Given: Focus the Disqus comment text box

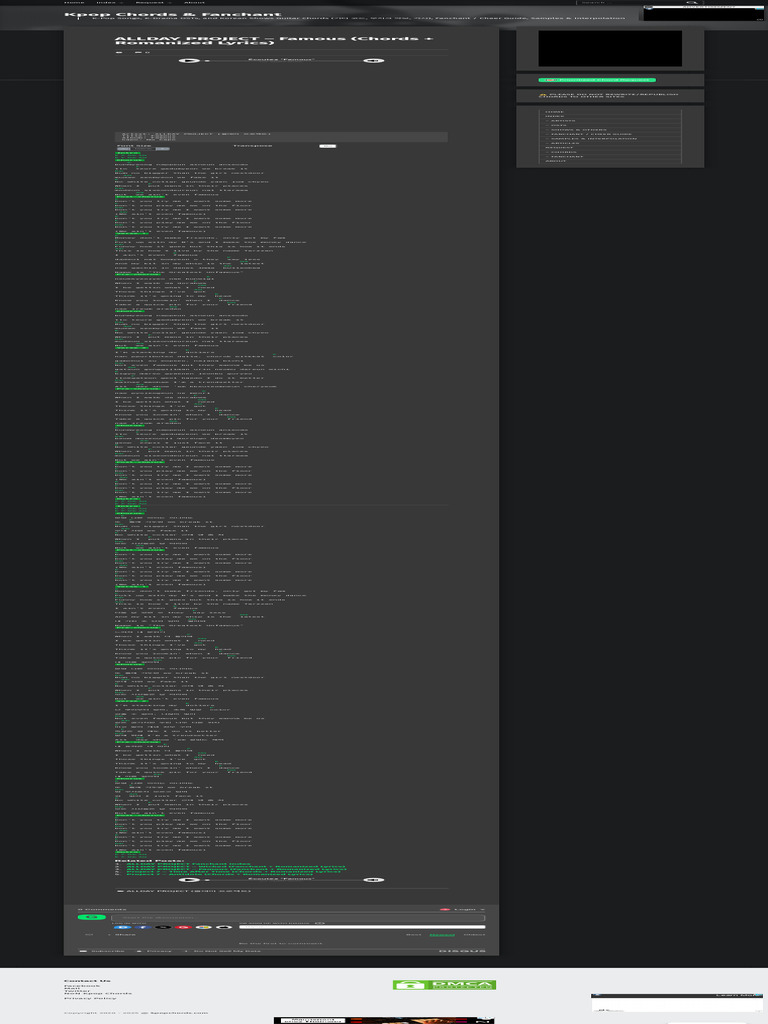Looking at the screenshot, I should [x=298, y=918].
